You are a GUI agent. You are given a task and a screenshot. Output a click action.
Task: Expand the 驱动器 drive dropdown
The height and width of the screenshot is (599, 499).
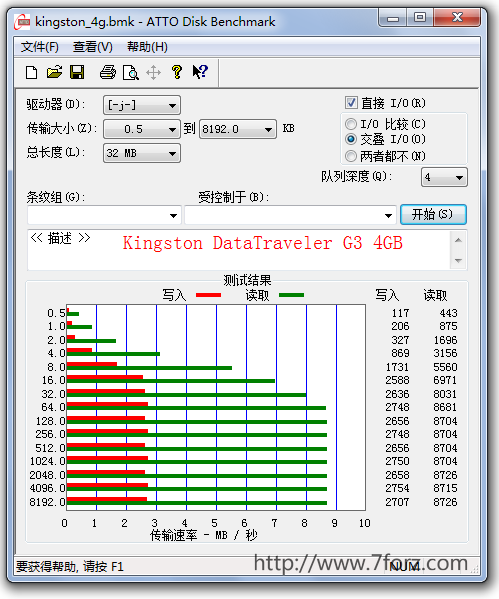click(142, 105)
